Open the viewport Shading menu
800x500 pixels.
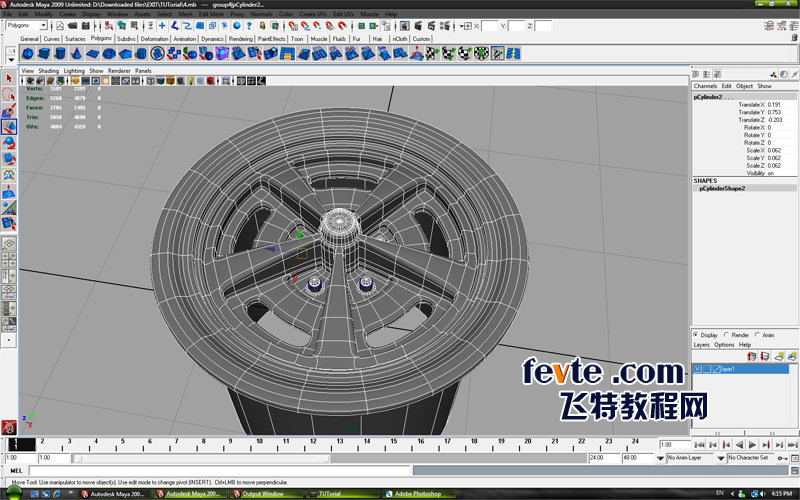click(48, 71)
